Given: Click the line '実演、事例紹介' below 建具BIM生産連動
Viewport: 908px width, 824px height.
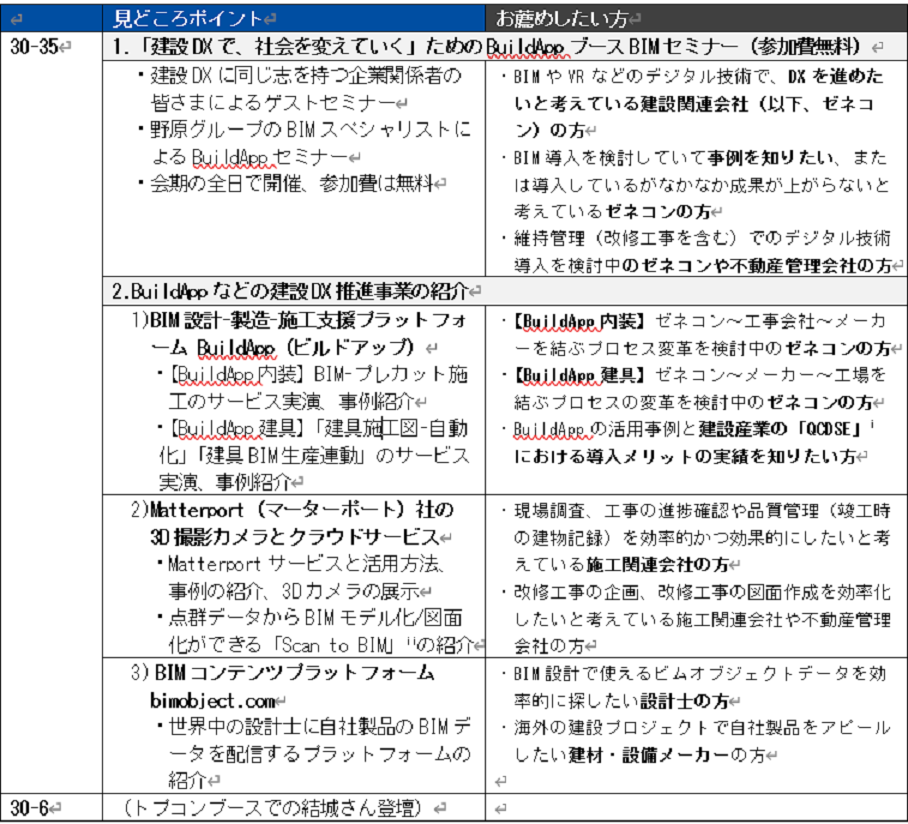Looking at the screenshot, I should pos(225,482).
